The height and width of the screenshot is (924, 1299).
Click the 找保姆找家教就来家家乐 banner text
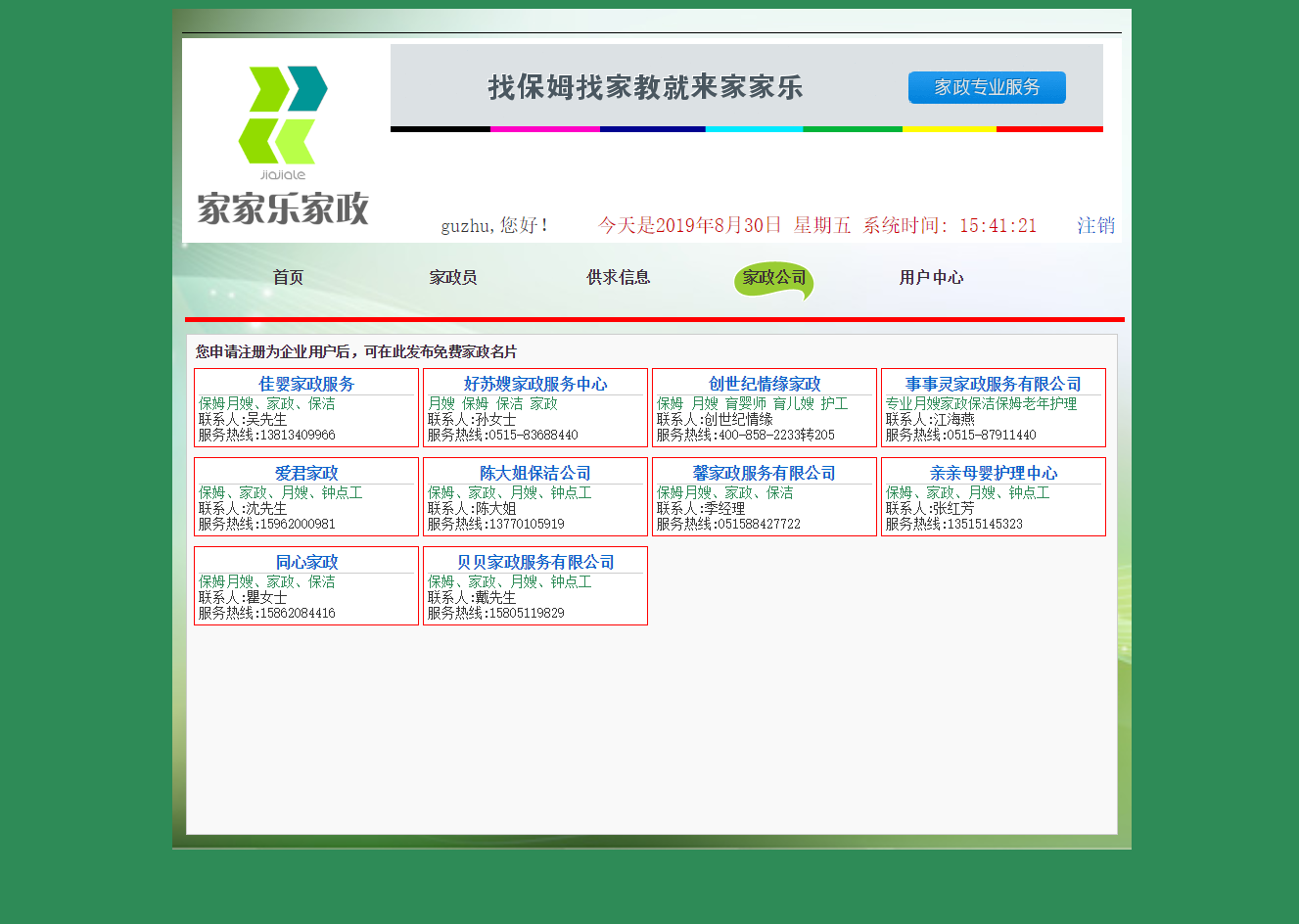[647, 87]
